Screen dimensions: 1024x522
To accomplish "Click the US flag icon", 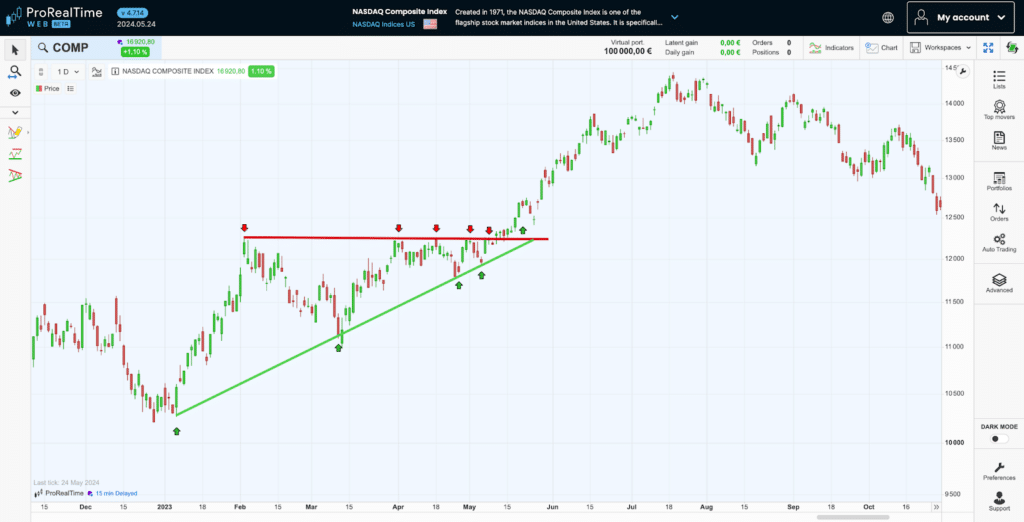I will point(430,24).
